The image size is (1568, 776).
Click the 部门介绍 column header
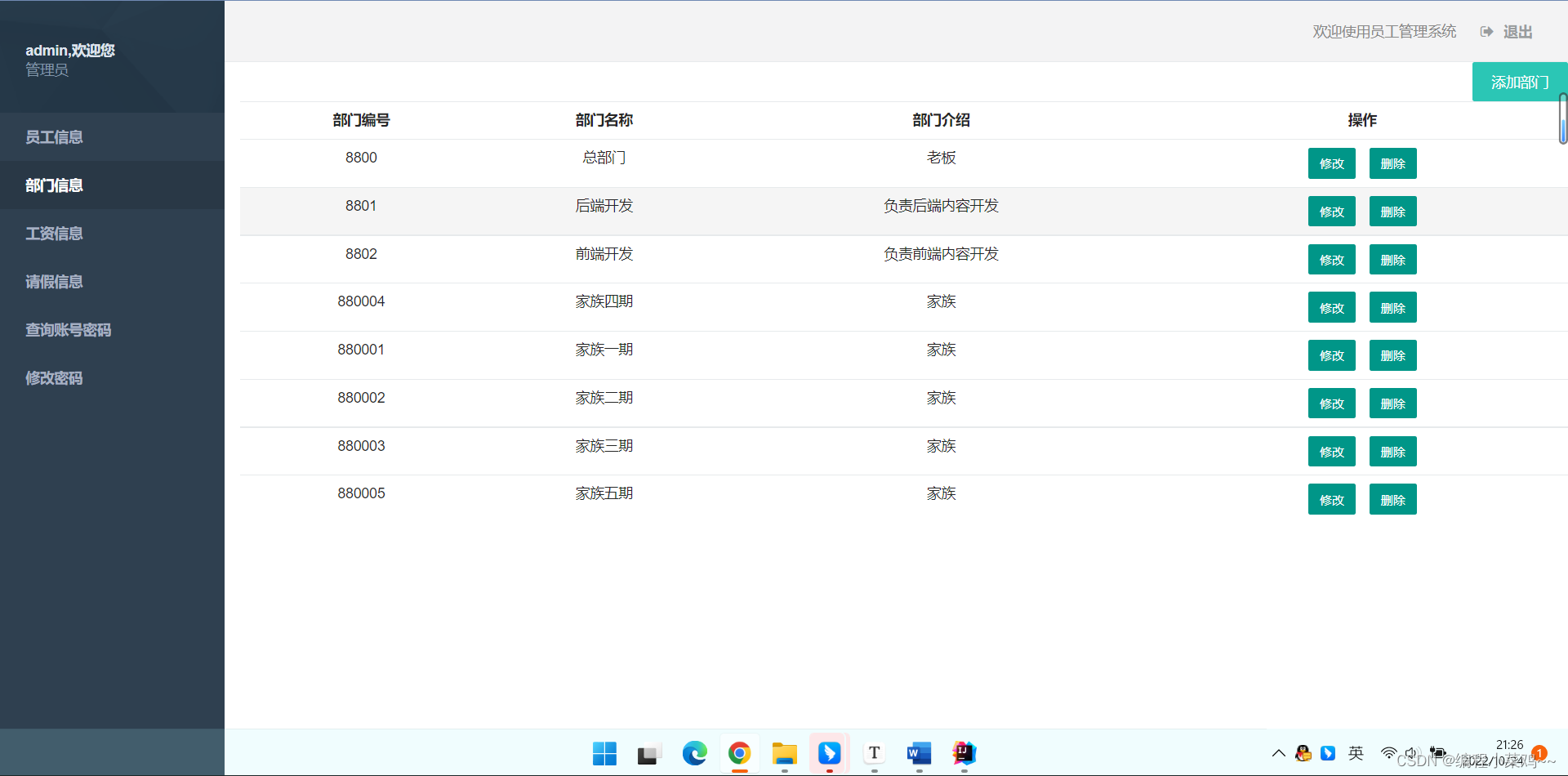coord(941,120)
